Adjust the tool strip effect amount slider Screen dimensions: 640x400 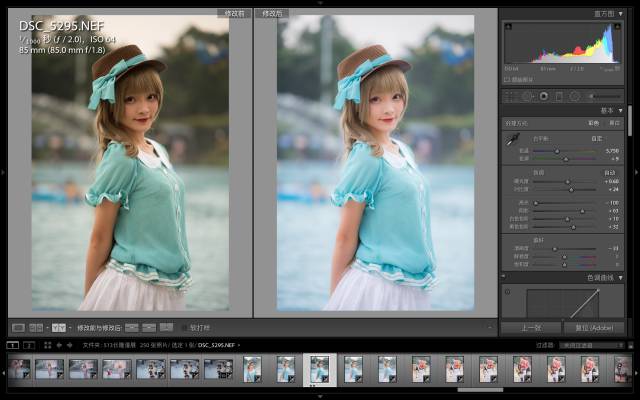(605, 97)
